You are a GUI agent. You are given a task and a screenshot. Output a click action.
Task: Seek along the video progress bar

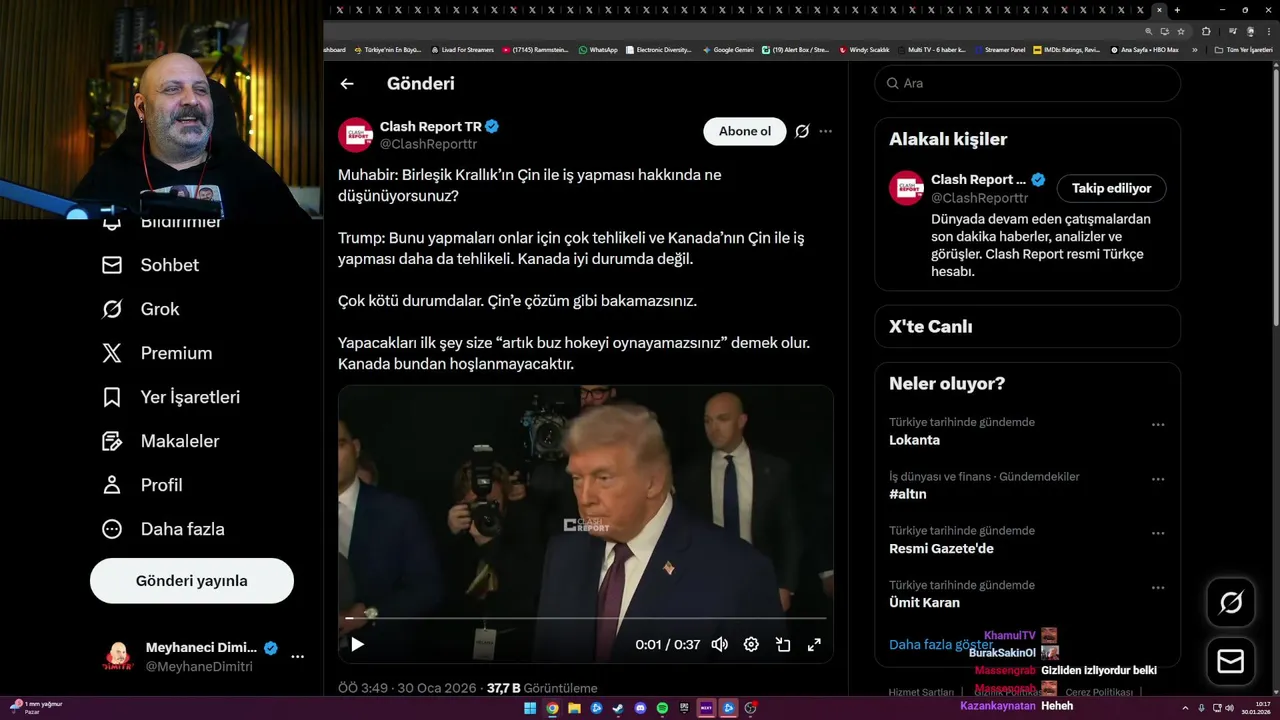pos(586,618)
